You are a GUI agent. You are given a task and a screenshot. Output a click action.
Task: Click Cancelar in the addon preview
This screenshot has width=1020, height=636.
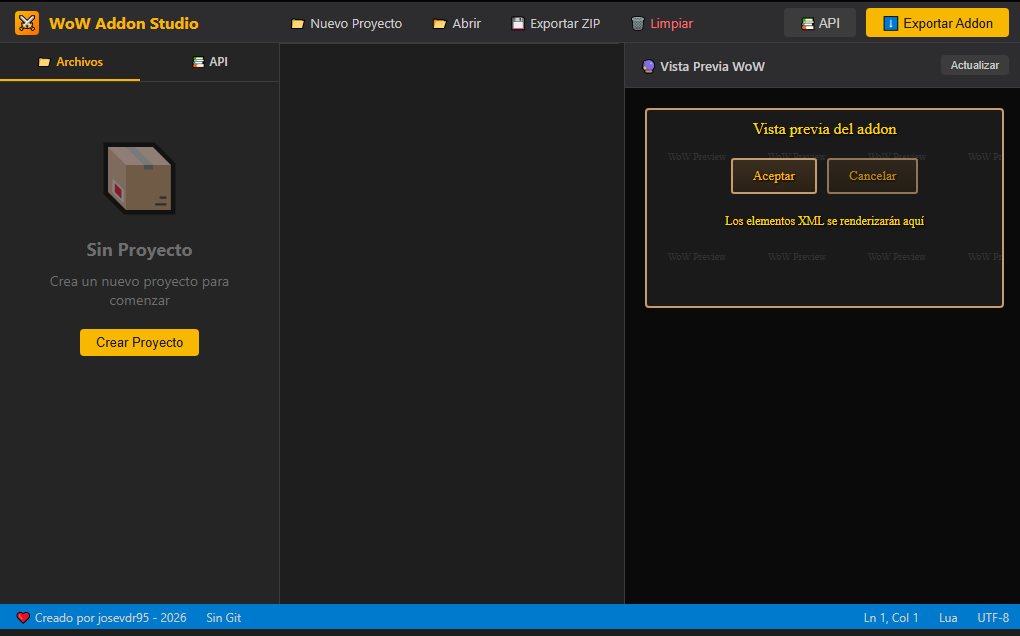click(x=872, y=176)
